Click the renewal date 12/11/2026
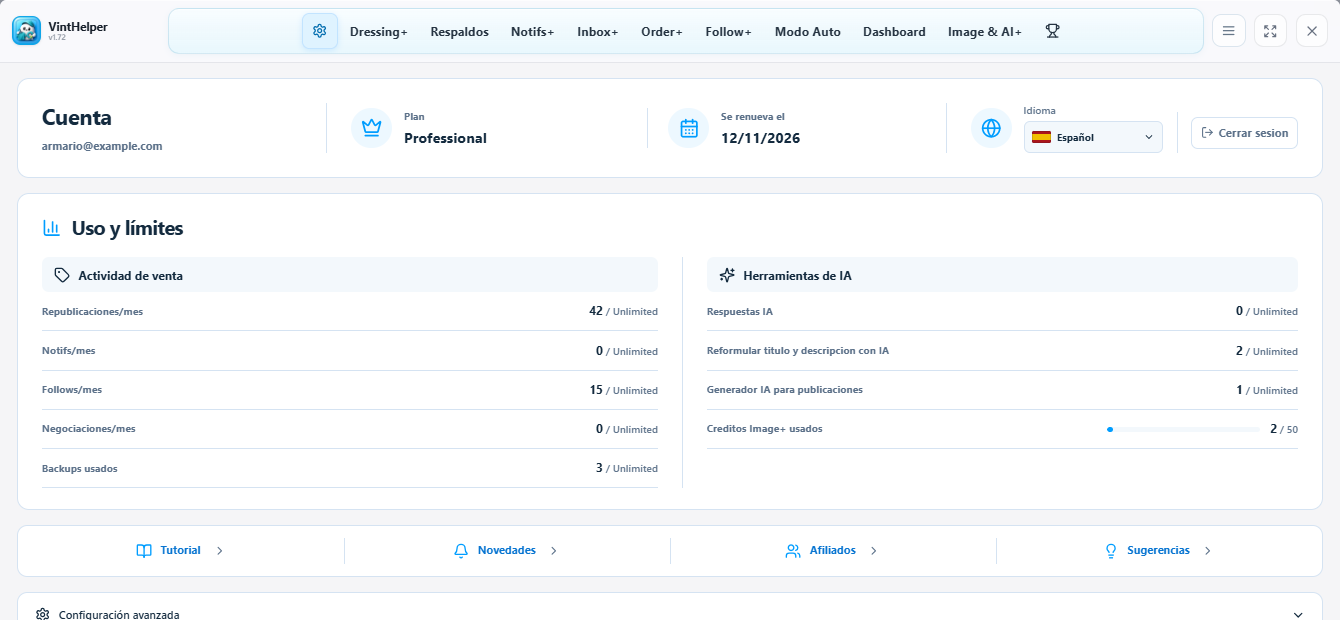 pos(760,138)
